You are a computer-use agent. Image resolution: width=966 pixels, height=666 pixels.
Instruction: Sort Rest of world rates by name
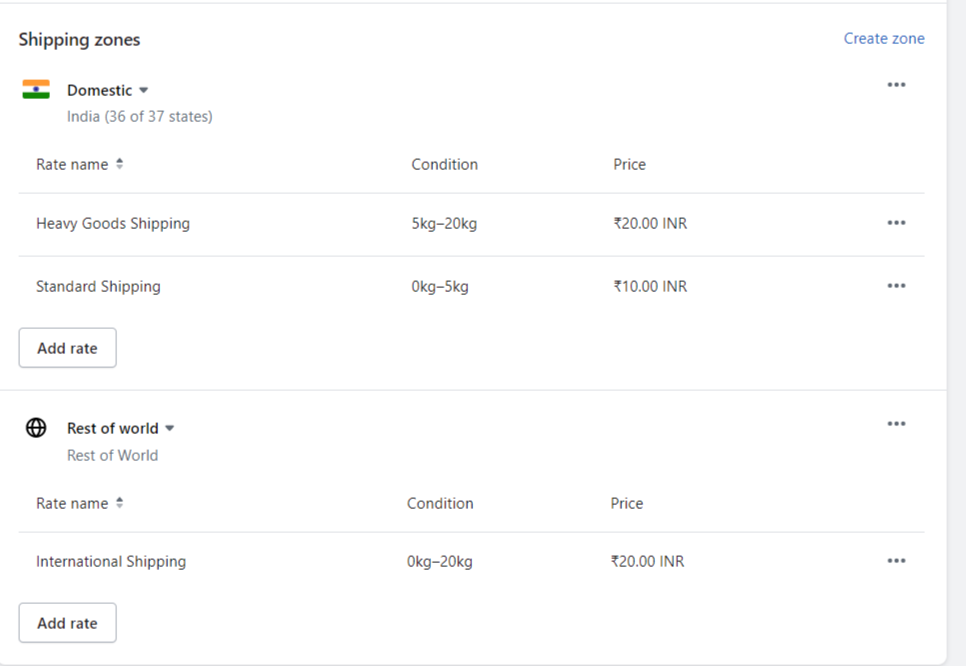pos(79,503)
